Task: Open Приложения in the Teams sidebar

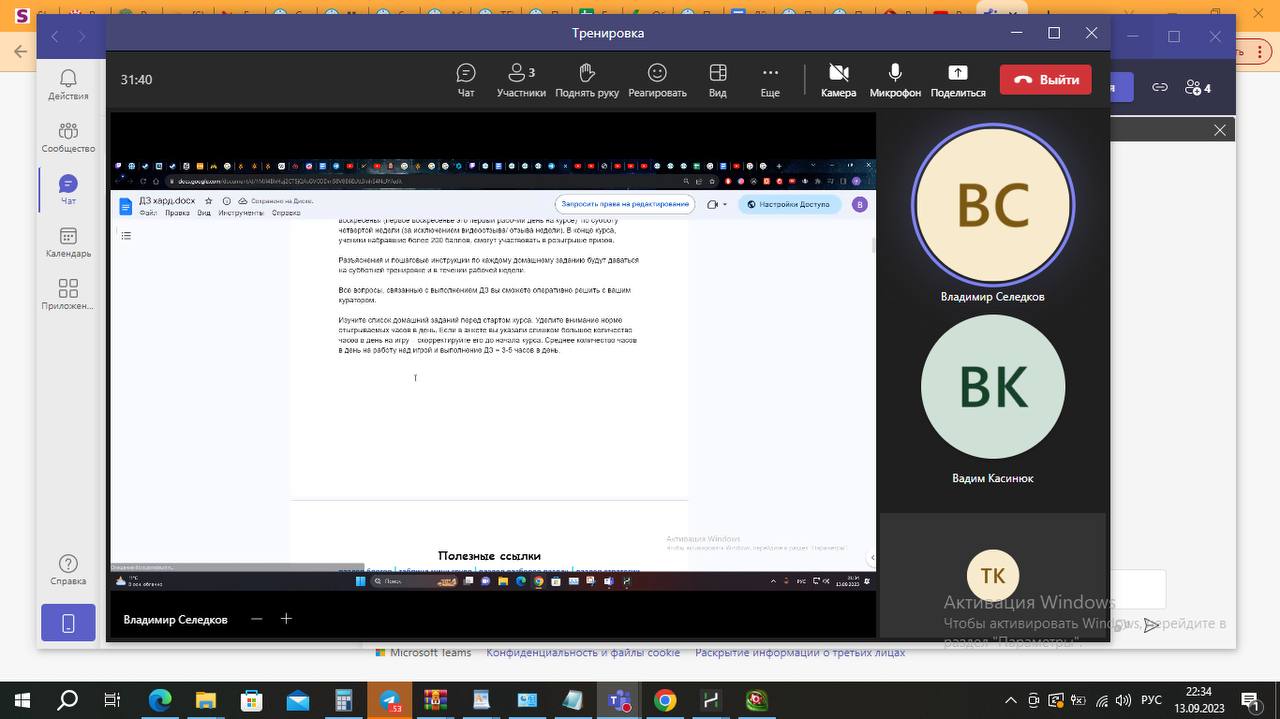Action: [x=68, y=294]
